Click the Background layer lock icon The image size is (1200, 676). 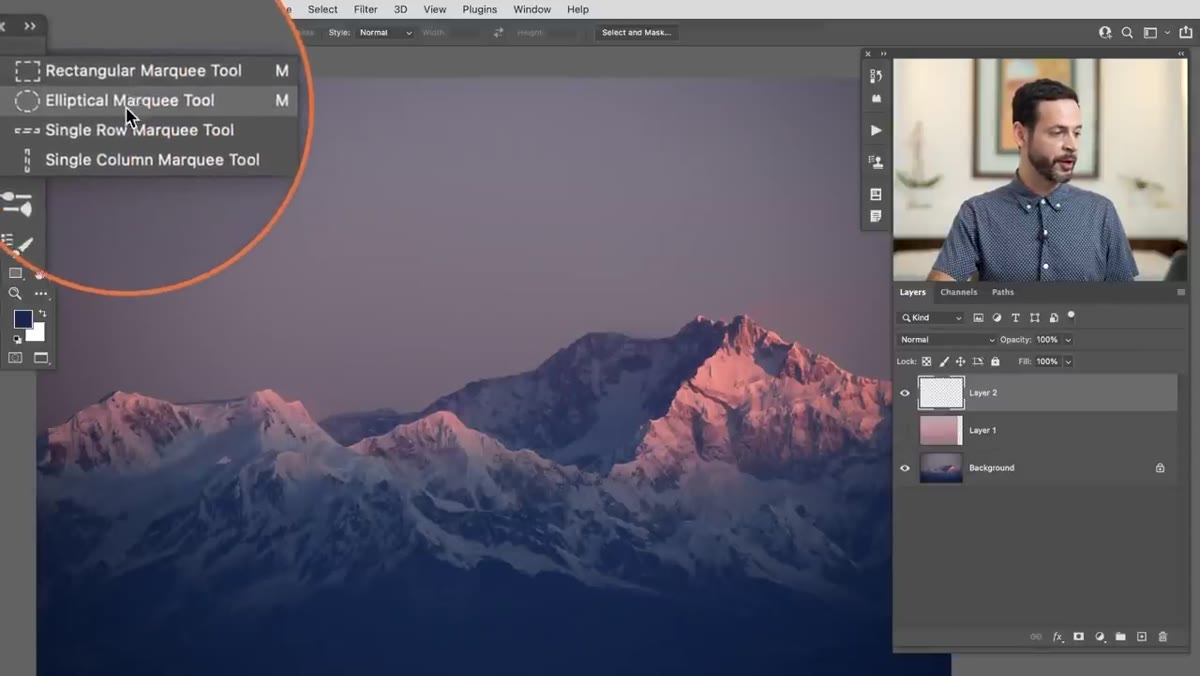(1160, 468)
